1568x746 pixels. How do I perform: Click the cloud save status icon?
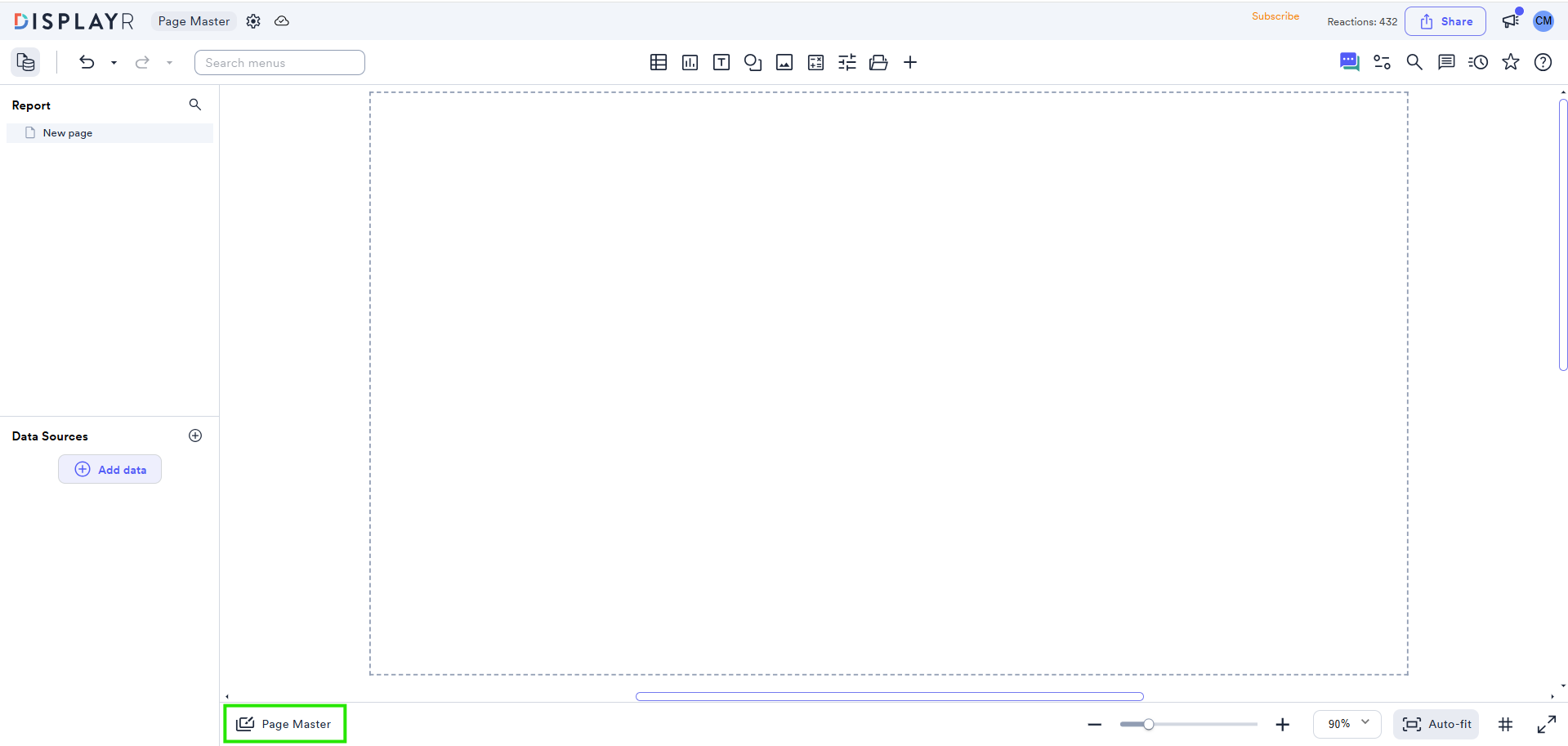pyautogui.click(x=282, y=21)
